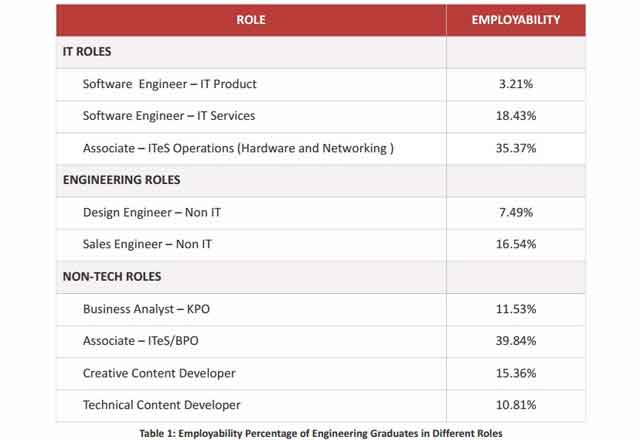Select the 39.84% employability value
The image size is (640, 440).
pos(517,341)
